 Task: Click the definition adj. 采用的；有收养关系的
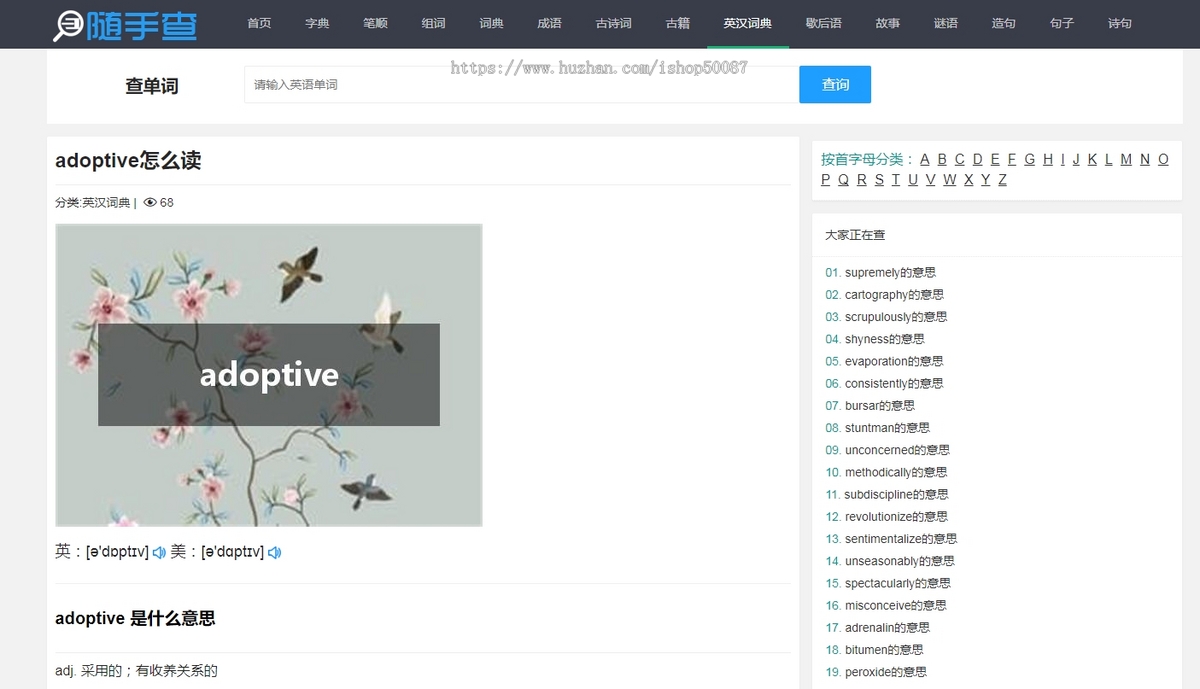[x=136, y=671]
